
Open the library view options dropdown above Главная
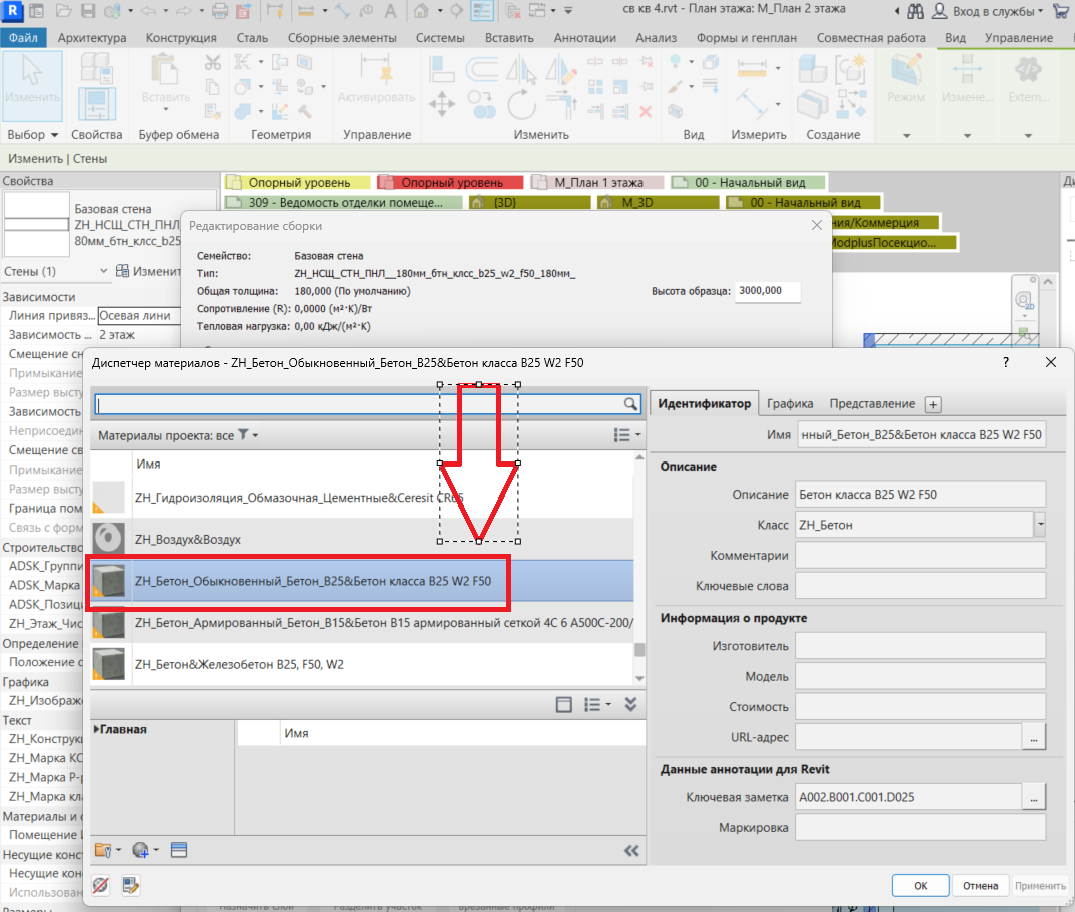(597, 705)
